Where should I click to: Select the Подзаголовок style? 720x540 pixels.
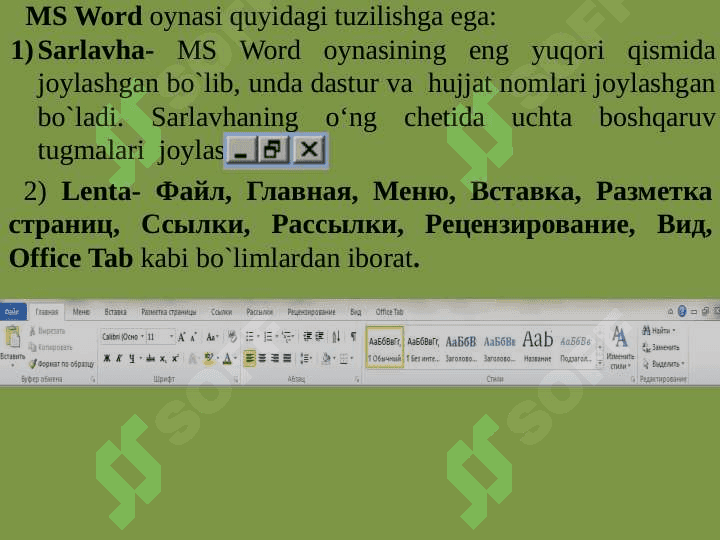click(x=575, y=348)
